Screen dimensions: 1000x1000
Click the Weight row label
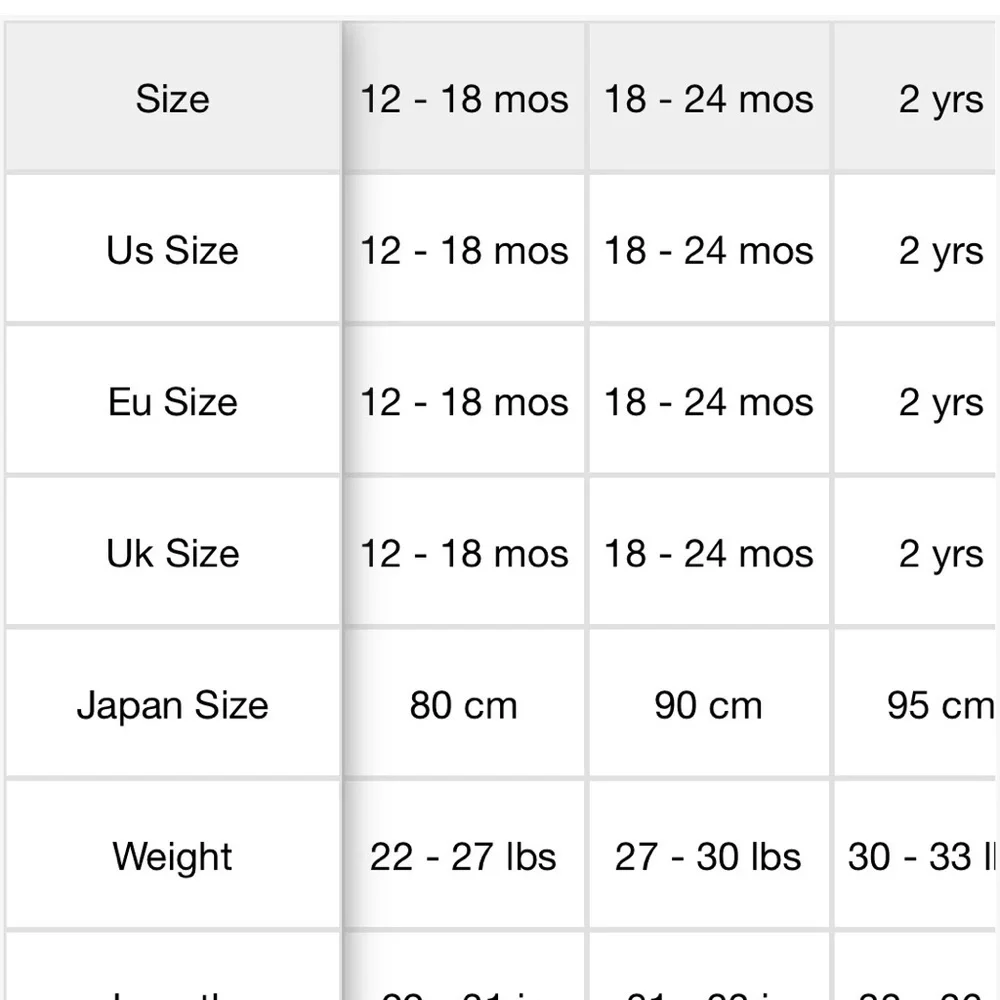click(173, 855)
